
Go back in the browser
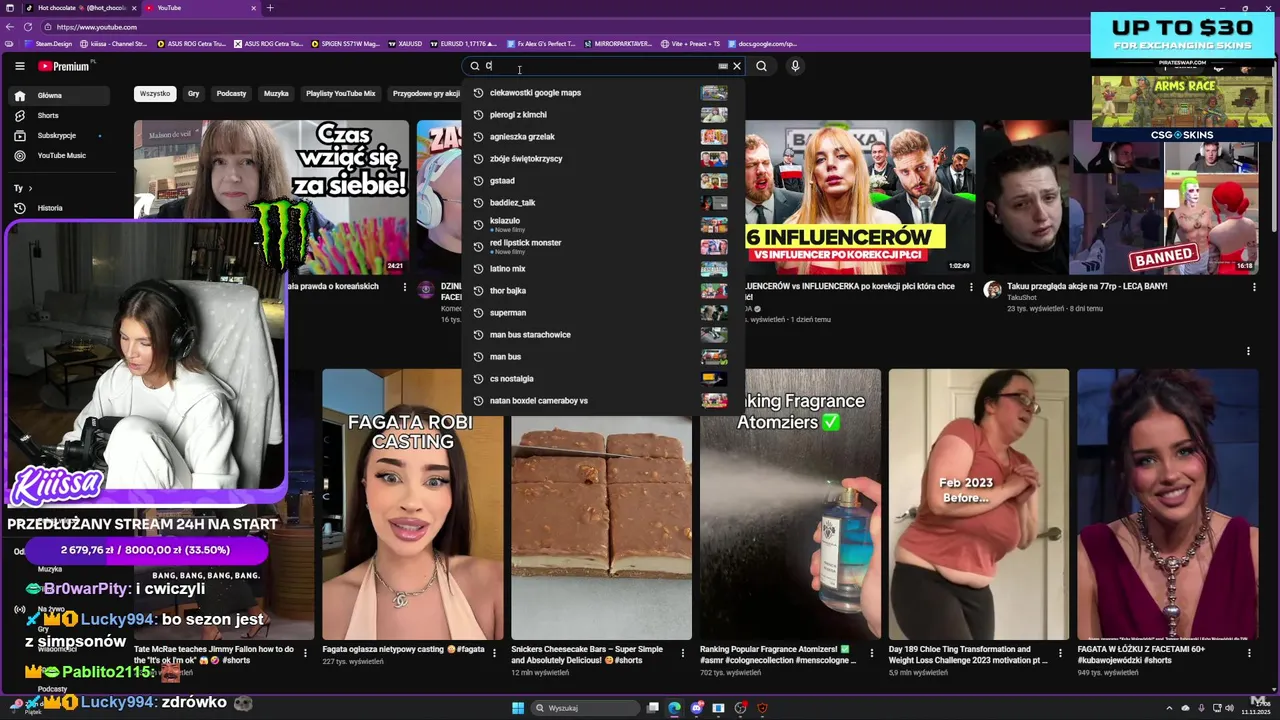click(9, 27)
